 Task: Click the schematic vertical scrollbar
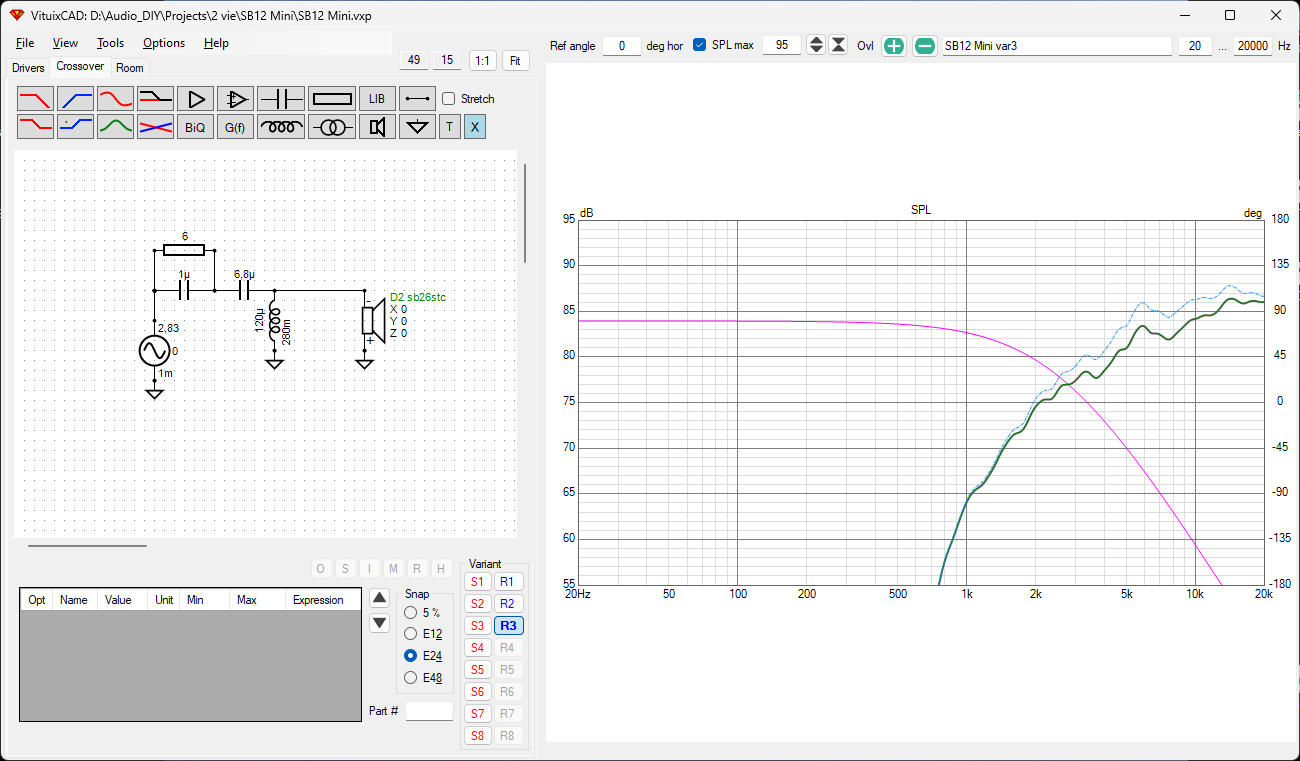525,213
